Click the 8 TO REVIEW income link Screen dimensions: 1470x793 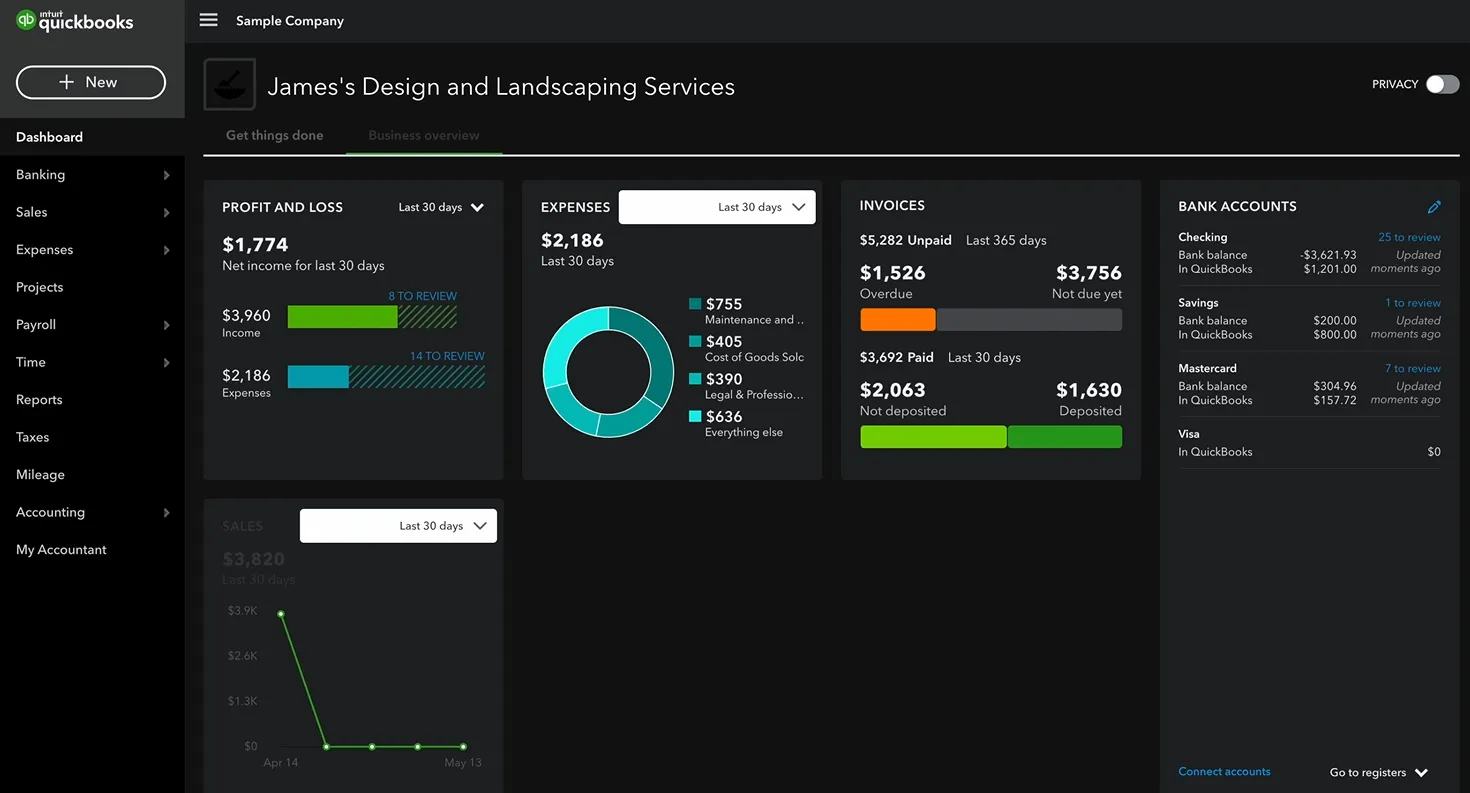422,296
